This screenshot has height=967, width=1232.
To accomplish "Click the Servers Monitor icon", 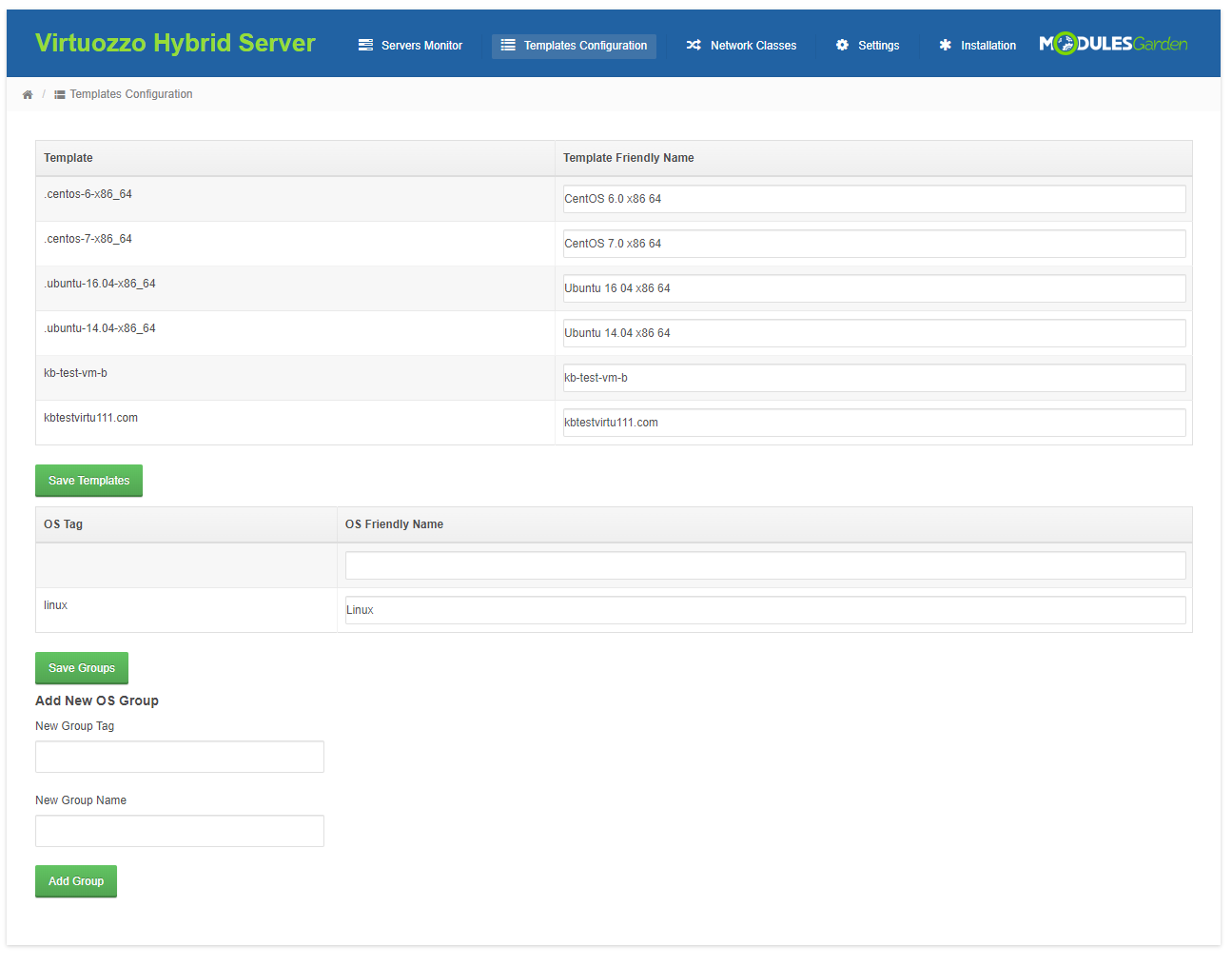I will (365, 46).
